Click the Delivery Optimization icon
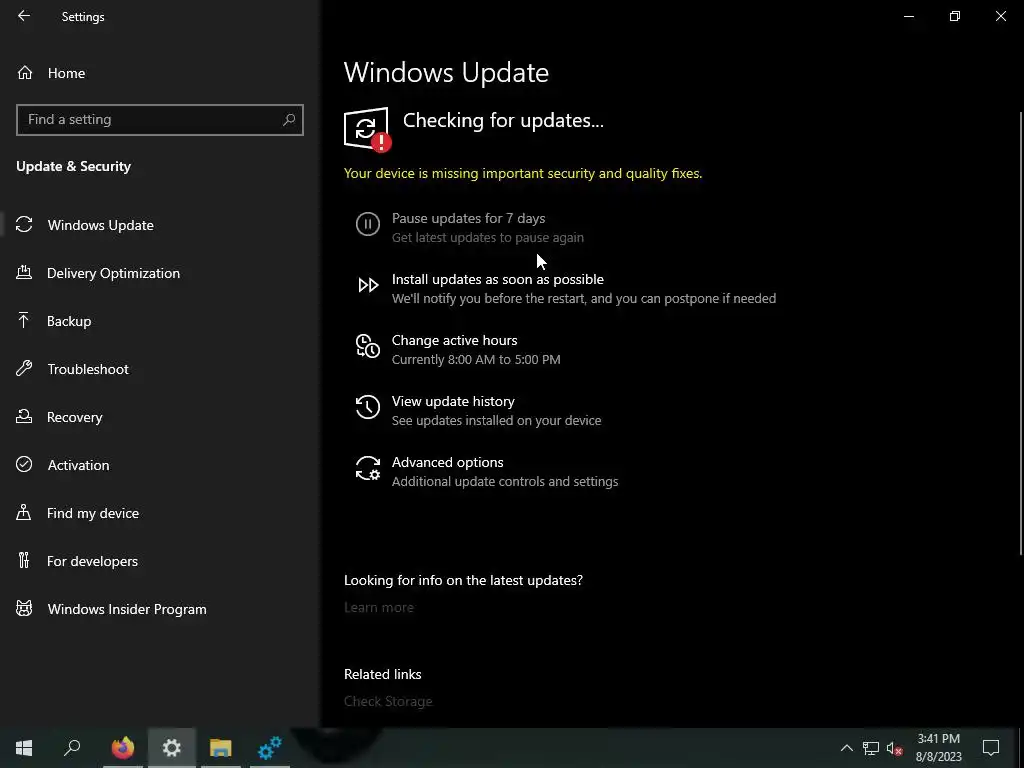 (x=24, y=272)
